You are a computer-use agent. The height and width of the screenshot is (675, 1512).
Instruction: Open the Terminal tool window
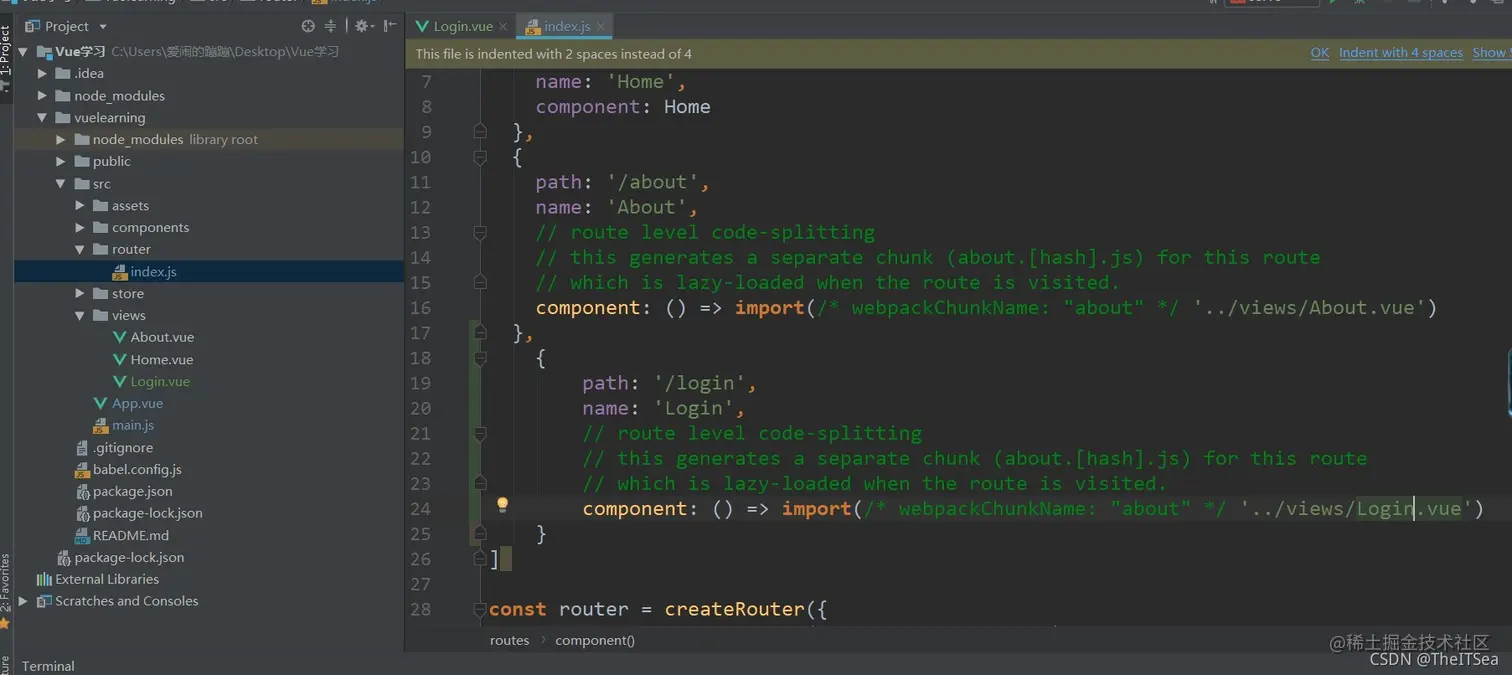point(48,666)
